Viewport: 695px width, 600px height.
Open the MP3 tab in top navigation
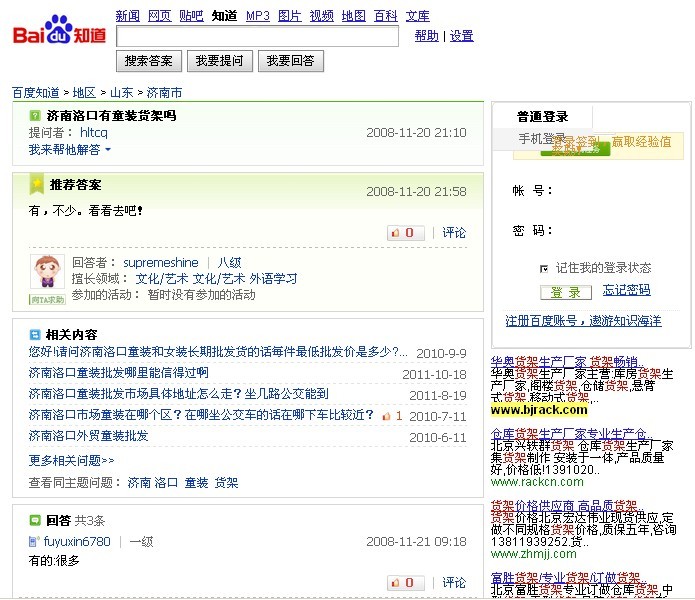click(x=258, y=16)
